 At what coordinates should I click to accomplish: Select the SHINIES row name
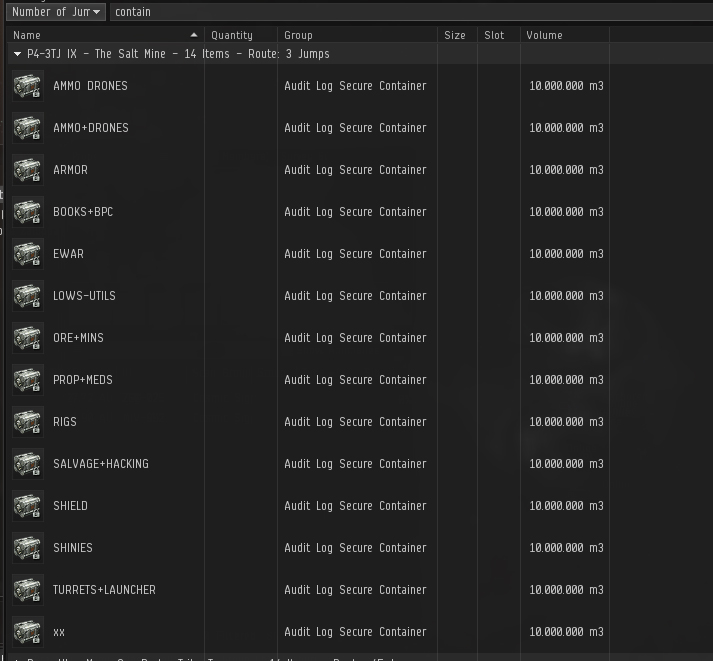pos(73,548)
